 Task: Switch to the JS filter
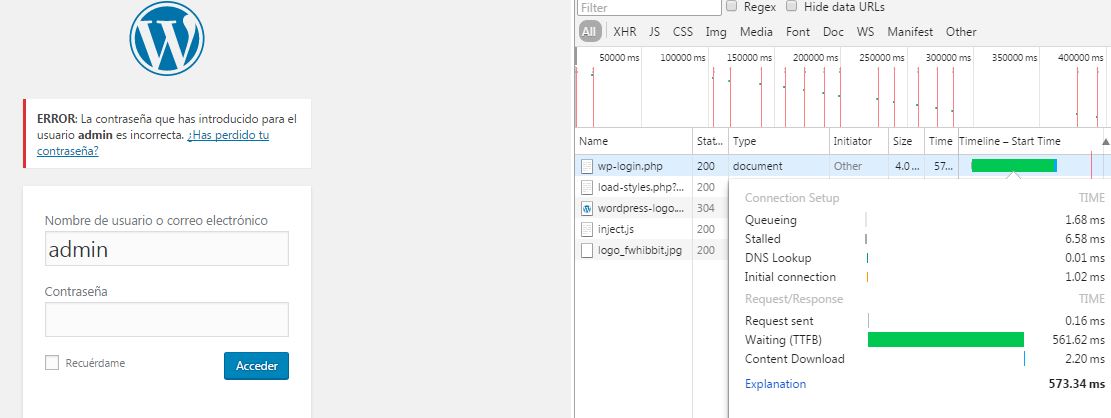coord(654,32)
